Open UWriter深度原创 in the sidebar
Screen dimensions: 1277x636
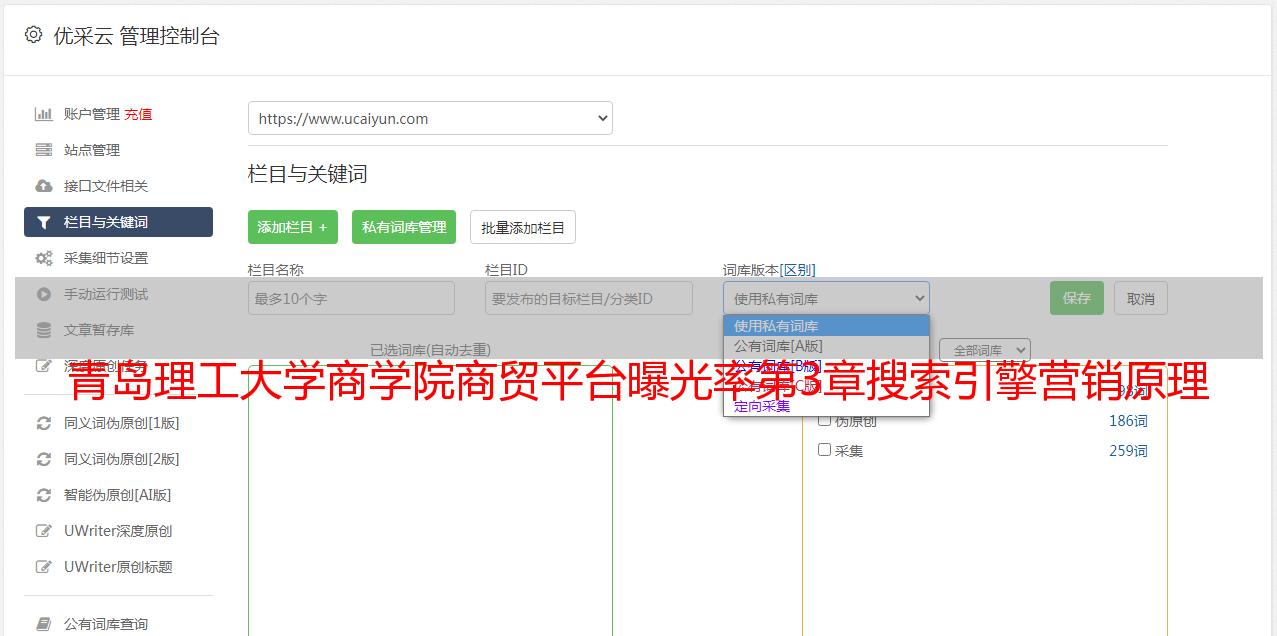(x=118, y=531)
